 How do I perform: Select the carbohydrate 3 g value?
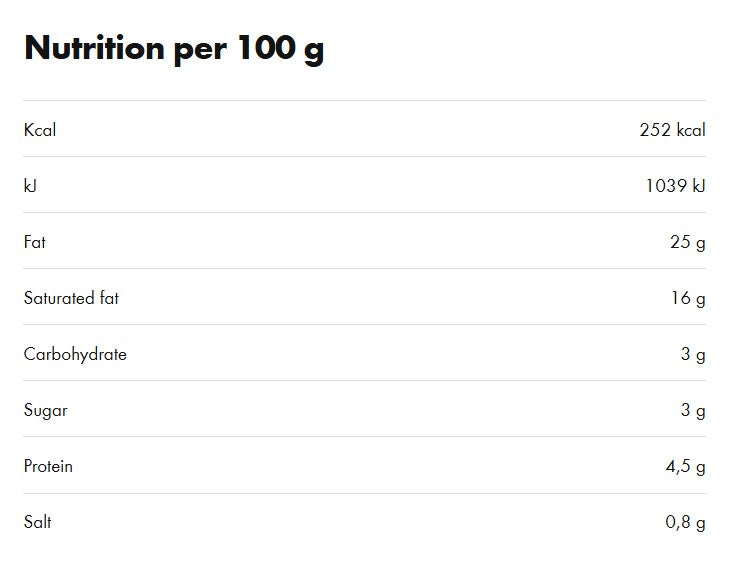pos(693,354)
